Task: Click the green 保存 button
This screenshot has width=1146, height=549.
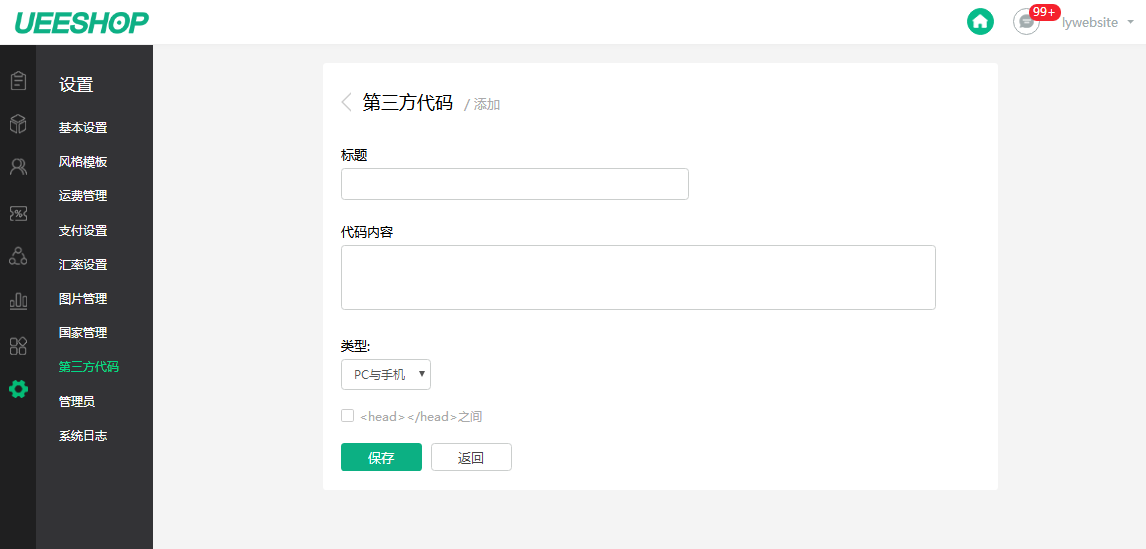Action: pos(382,458)
